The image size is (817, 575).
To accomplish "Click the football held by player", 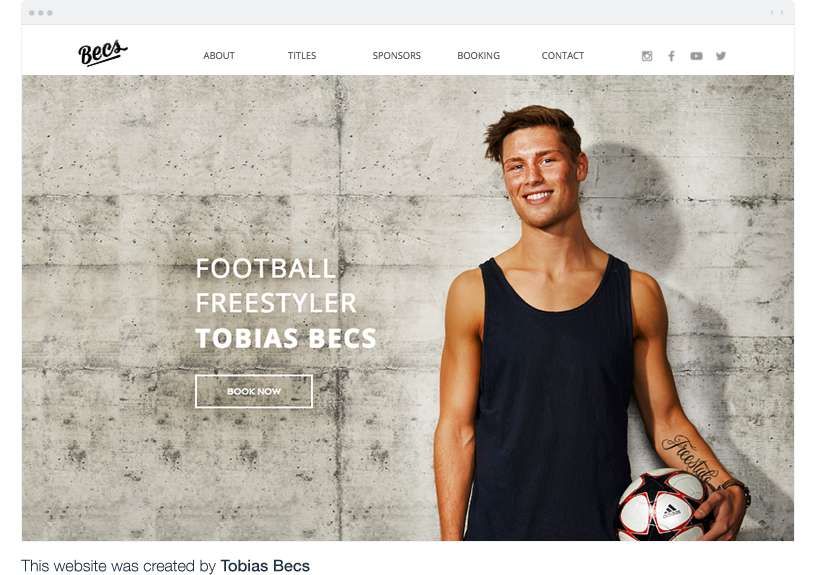I will pyautogui.click(x=663, y=504).
